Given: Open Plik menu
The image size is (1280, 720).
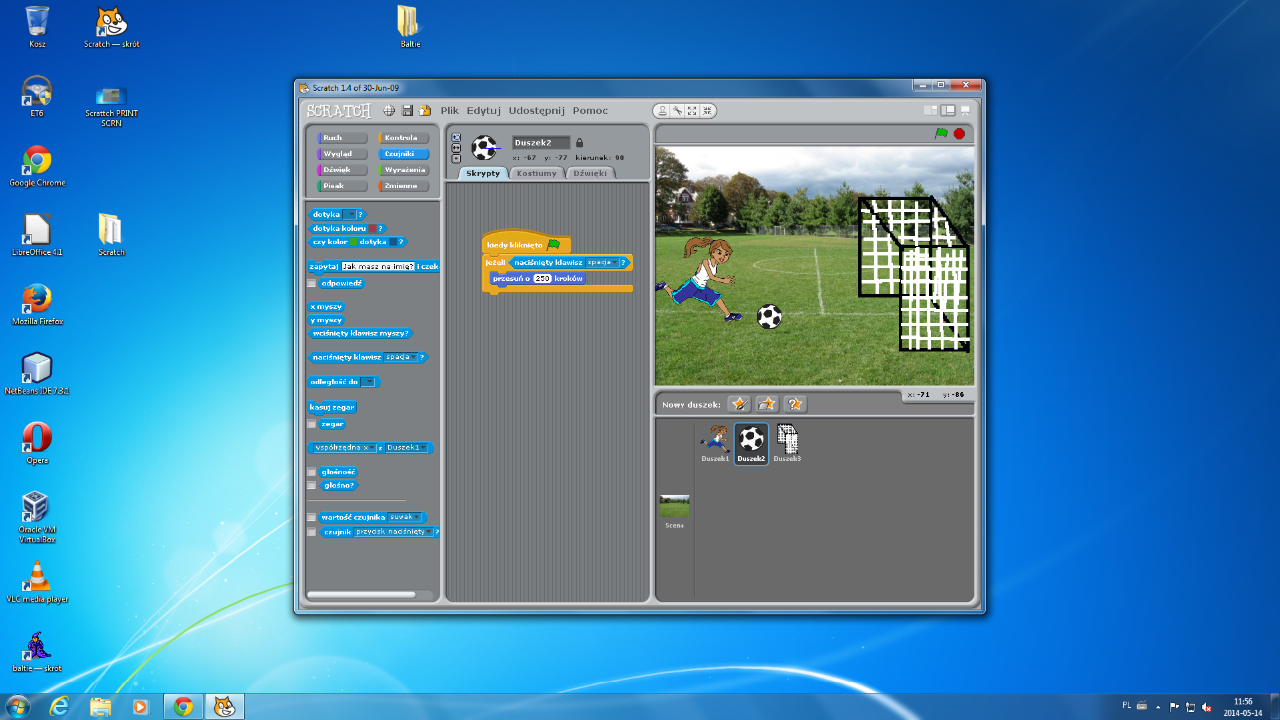Looking at the screenshot, I should coord(450,111).
